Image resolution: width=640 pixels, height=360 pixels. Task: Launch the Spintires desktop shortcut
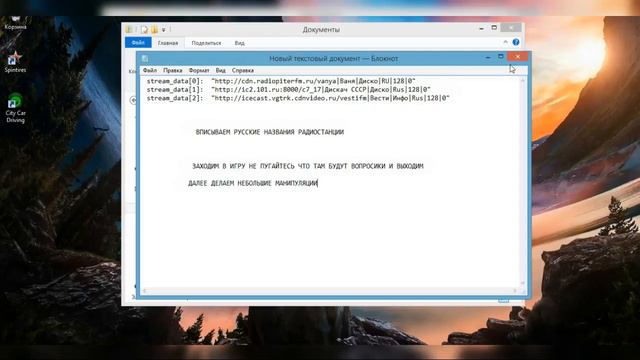click(15, 62)
